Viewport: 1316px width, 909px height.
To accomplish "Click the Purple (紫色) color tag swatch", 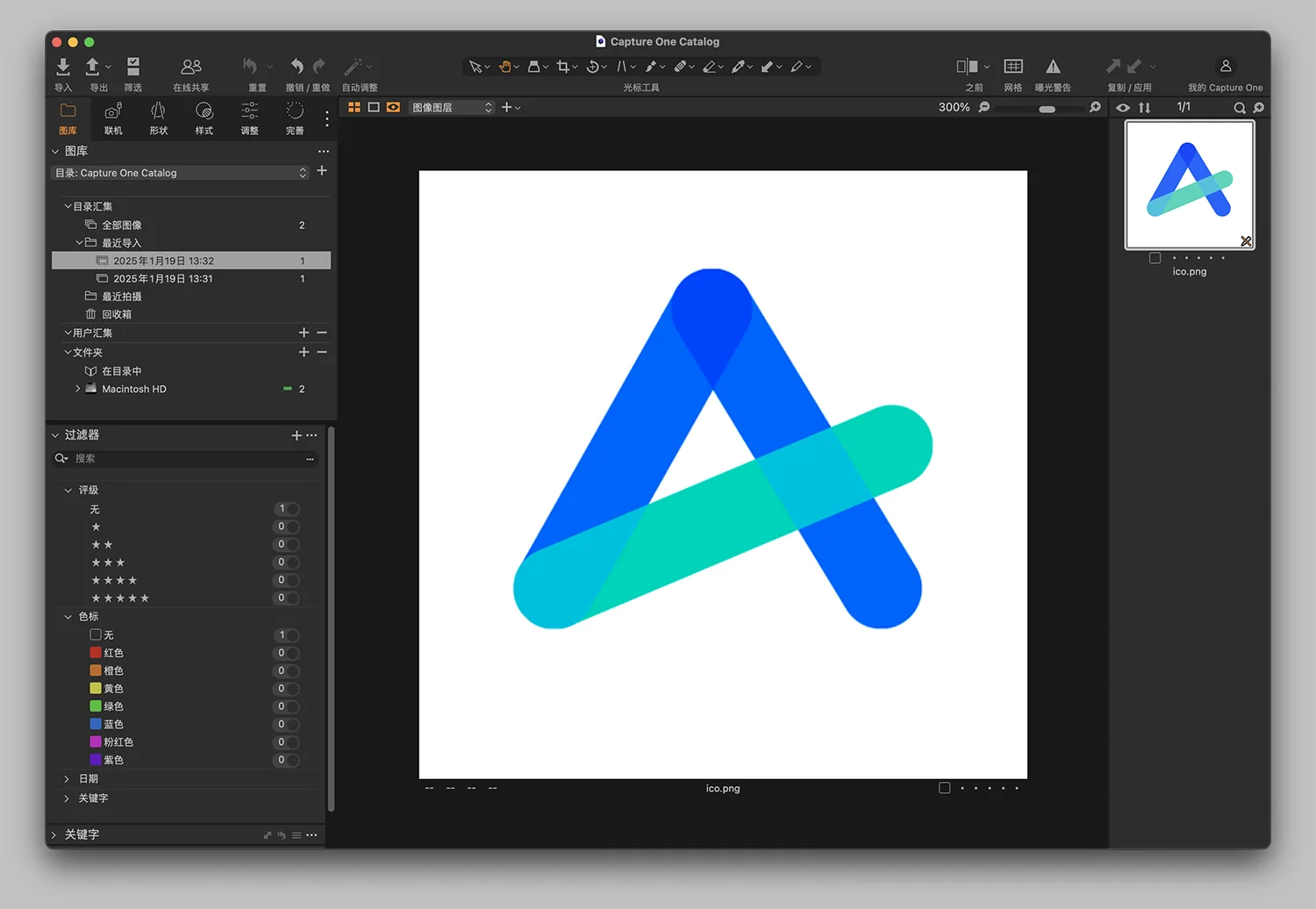I will pos(96,760).
